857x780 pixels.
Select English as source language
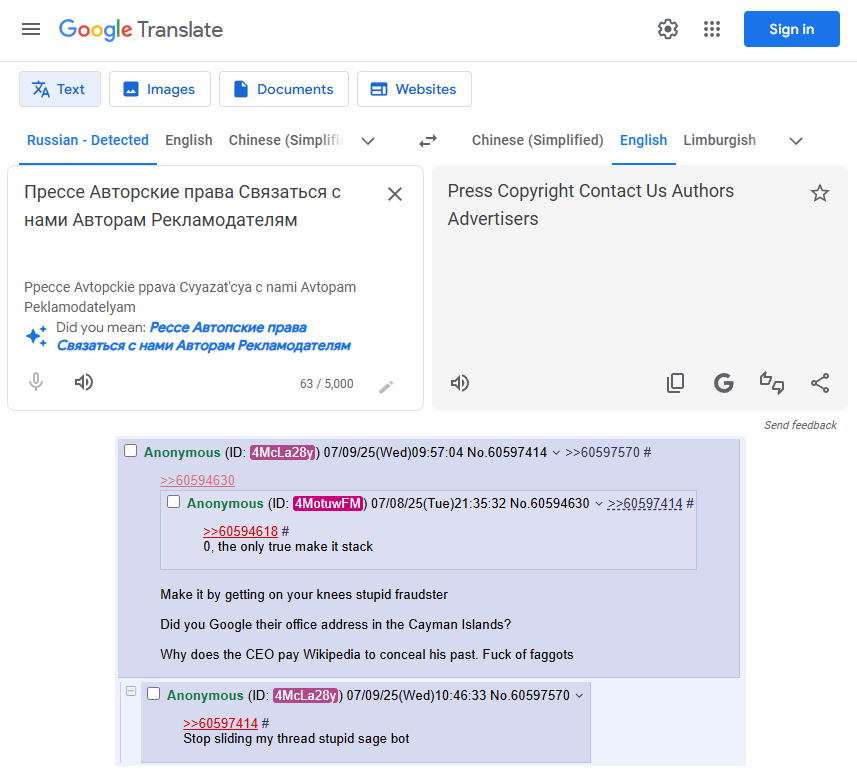coord(189,140)
